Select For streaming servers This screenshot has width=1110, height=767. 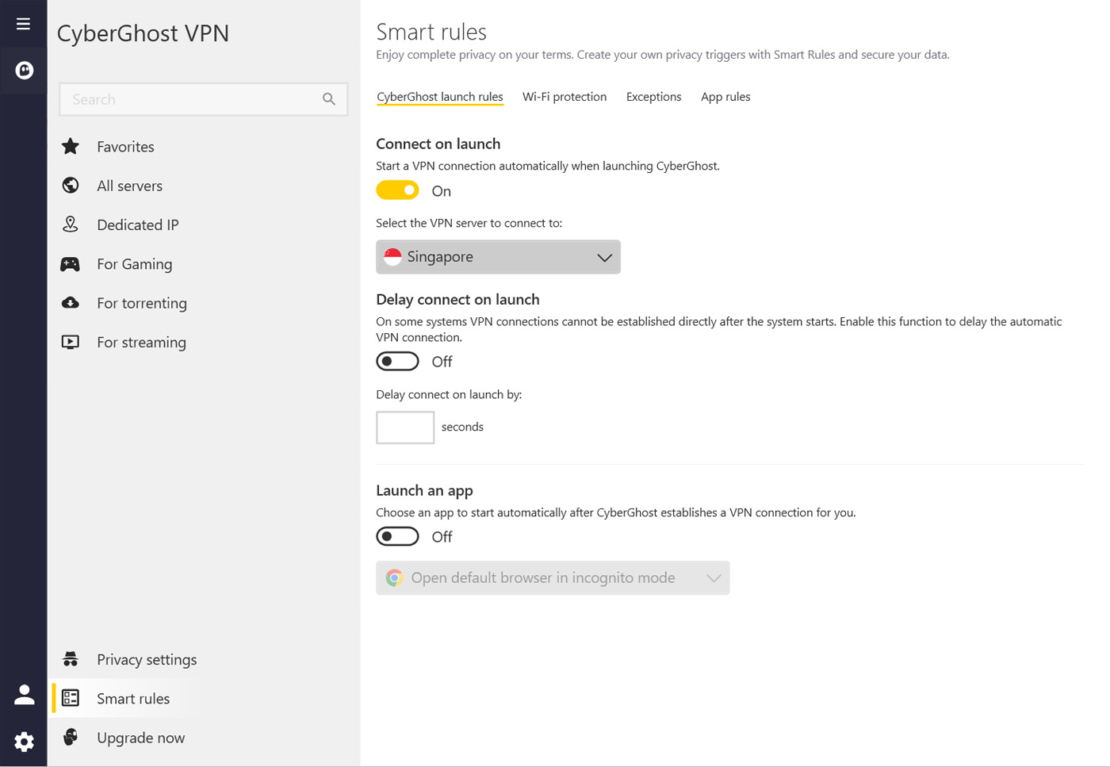point(140,342)
